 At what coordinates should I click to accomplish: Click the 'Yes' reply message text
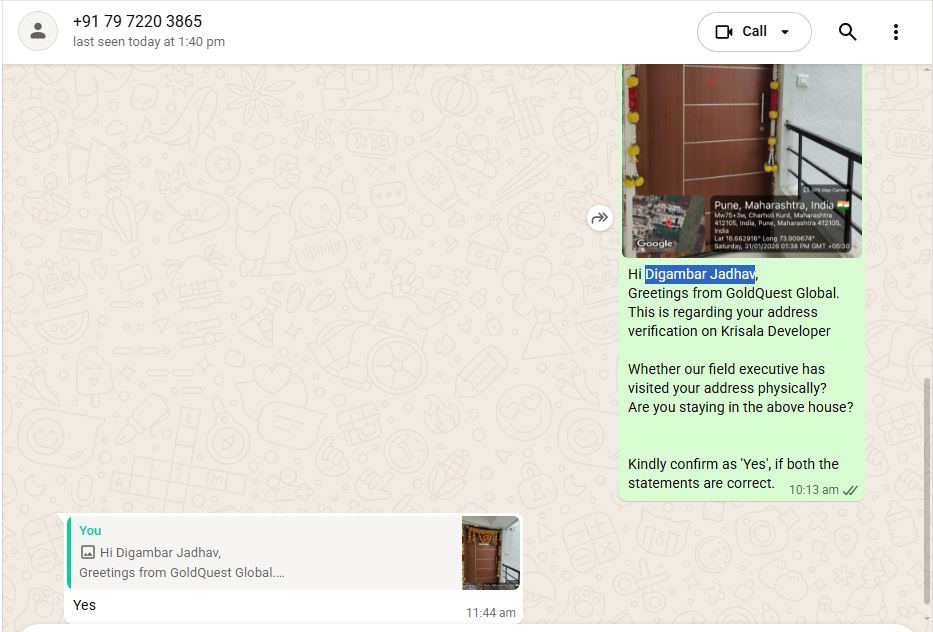(84, 605)
